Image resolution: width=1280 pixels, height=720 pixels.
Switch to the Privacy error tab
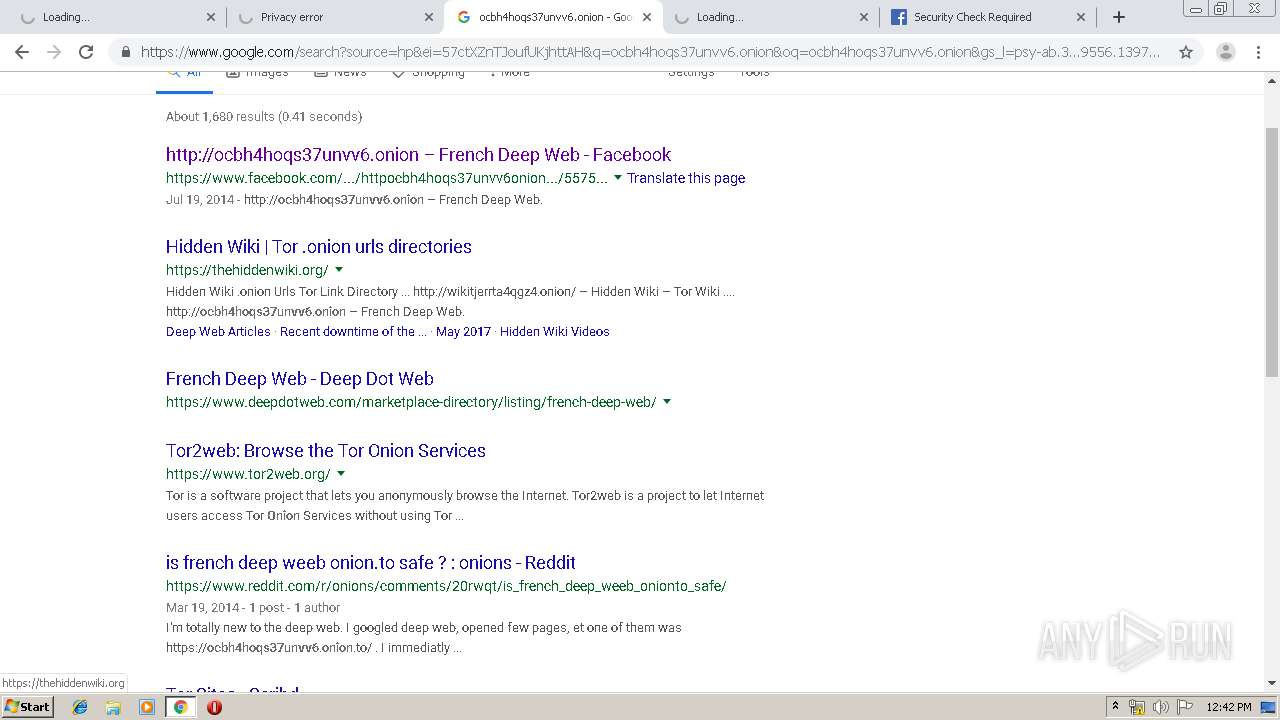pyautogui.click(x=334, y=17)
